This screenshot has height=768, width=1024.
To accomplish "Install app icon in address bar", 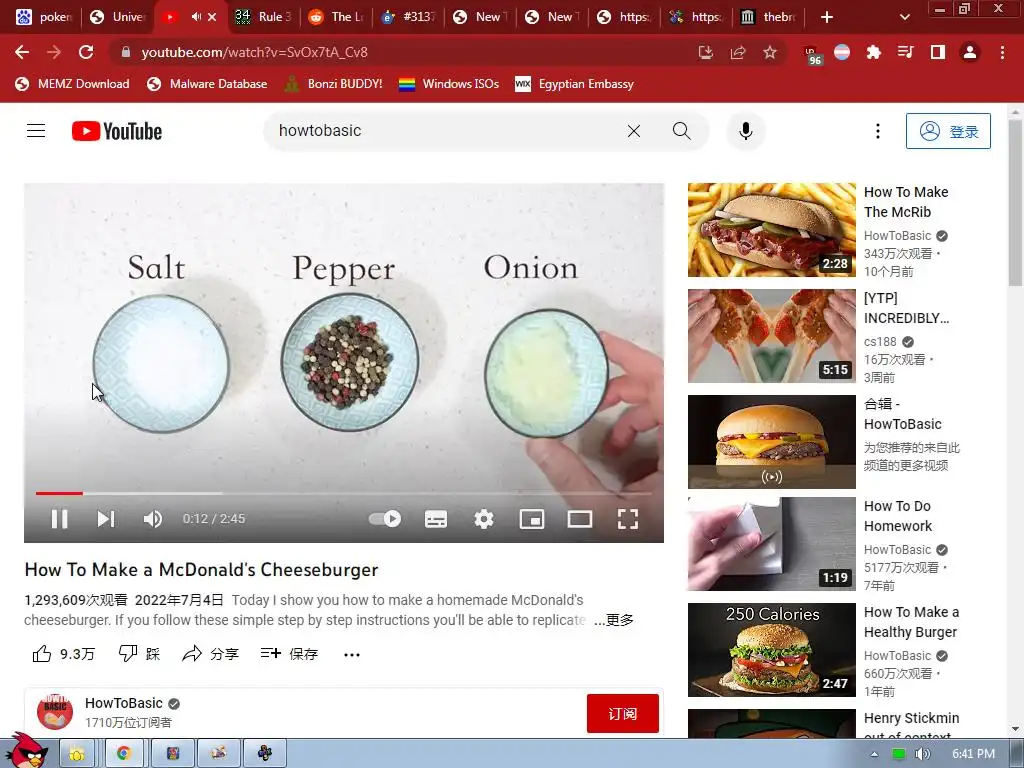I will [705, 52].
